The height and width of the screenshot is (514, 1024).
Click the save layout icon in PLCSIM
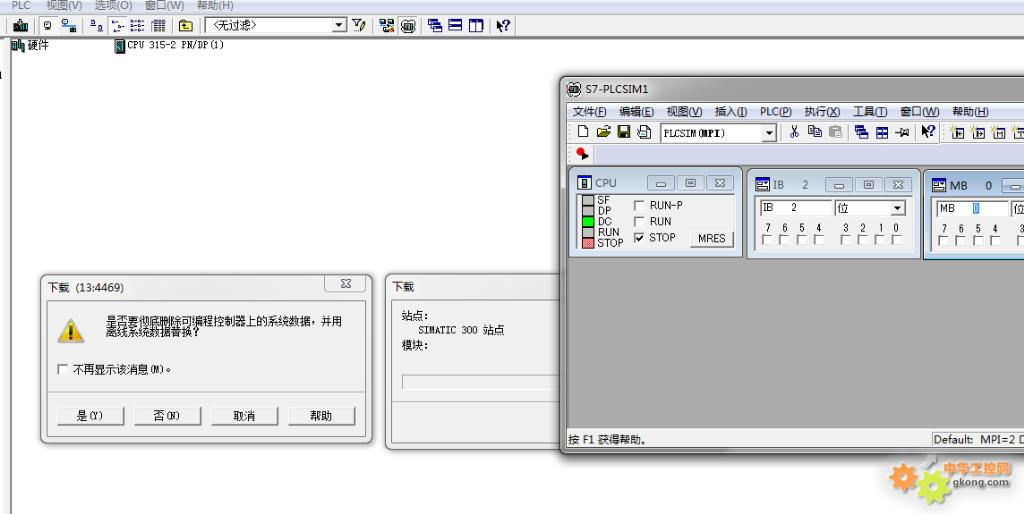[644, 132]
